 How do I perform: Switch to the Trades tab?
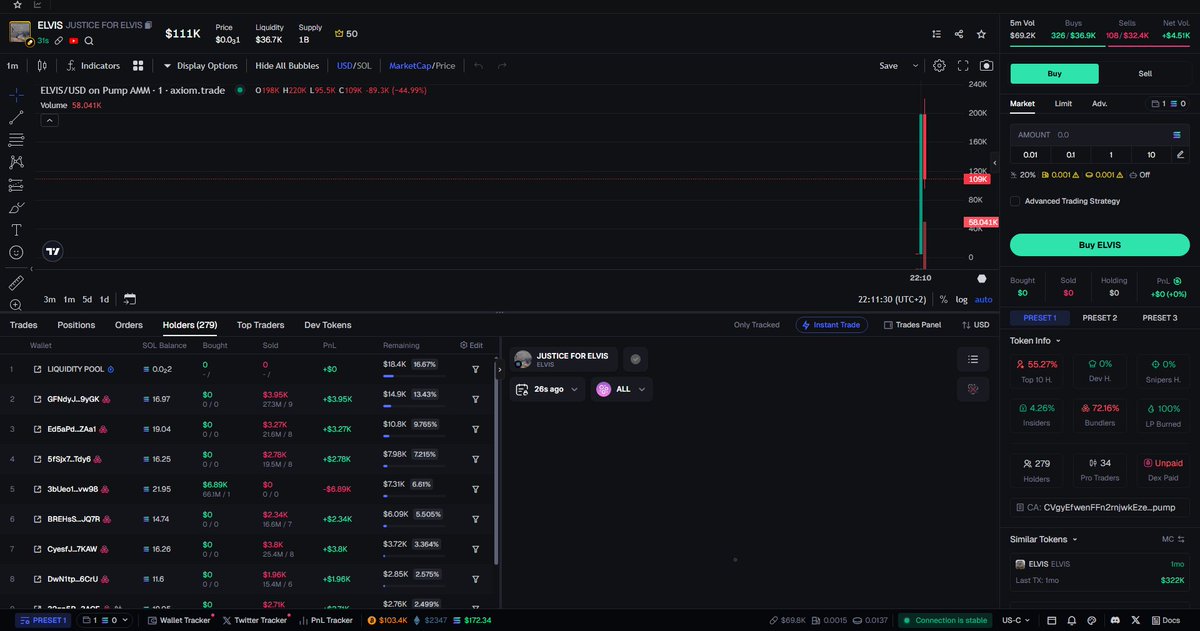tap(23, 325)
